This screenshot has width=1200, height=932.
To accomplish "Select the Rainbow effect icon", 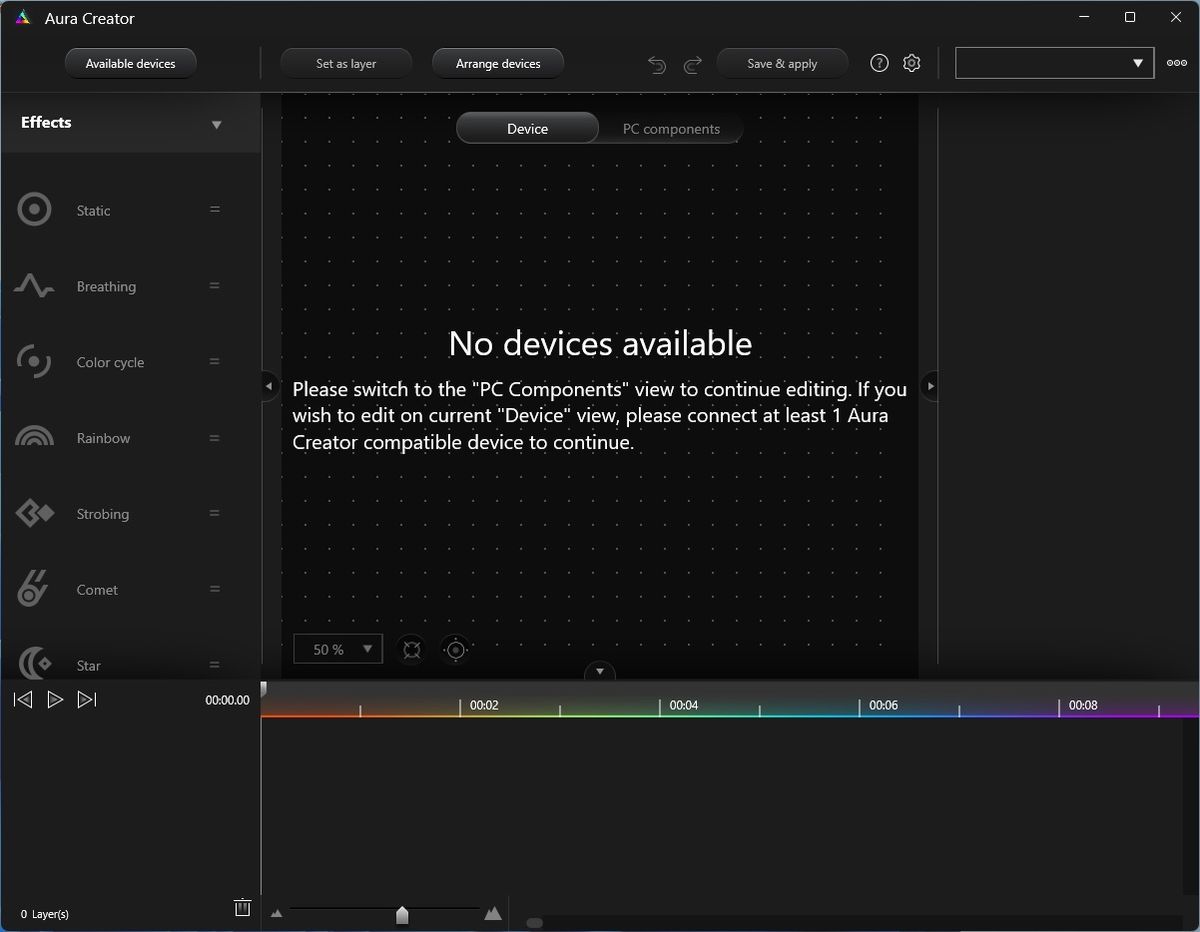I will pos(34,438).
